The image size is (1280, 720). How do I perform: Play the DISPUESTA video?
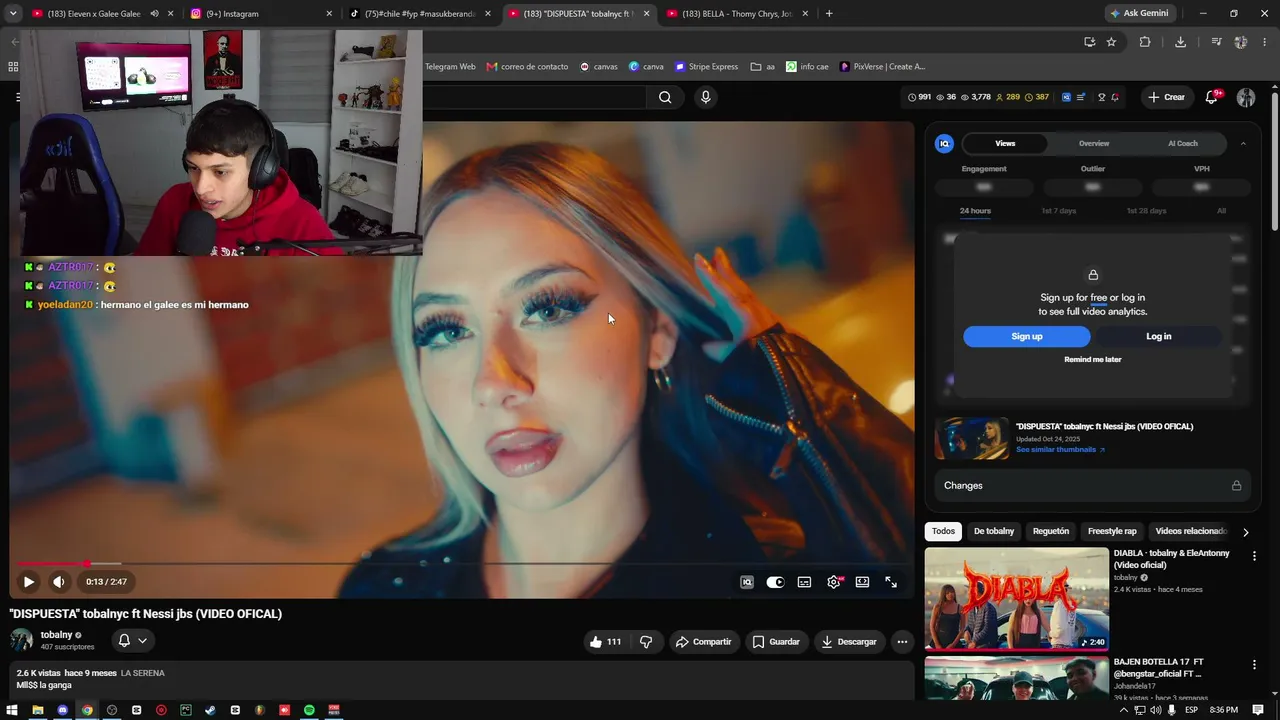coord(28,582)
